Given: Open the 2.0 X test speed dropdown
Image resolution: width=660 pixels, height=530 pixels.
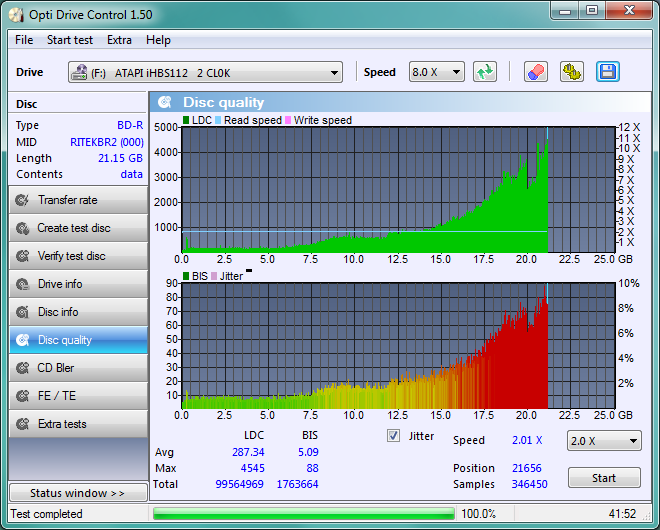Looking at the screenshot, I should pyautogui.click(x=604, y=441).
